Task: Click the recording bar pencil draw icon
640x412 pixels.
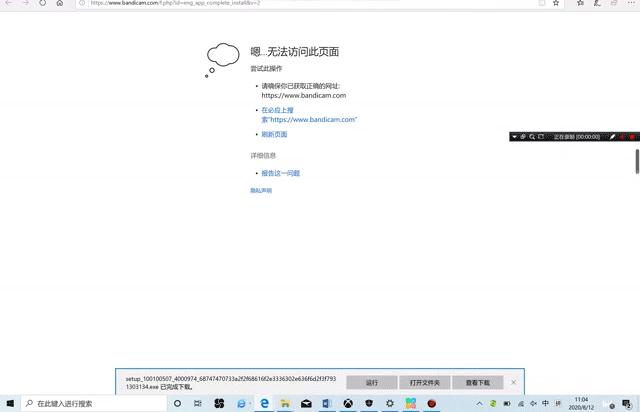Action: point(612,137)
